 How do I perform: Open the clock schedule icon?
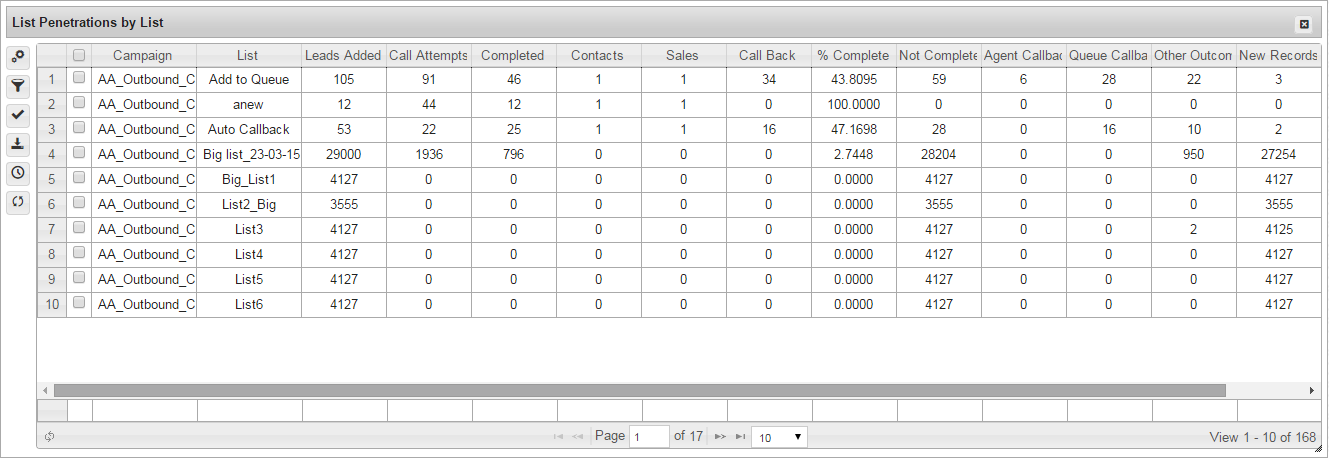click(18, 173)
